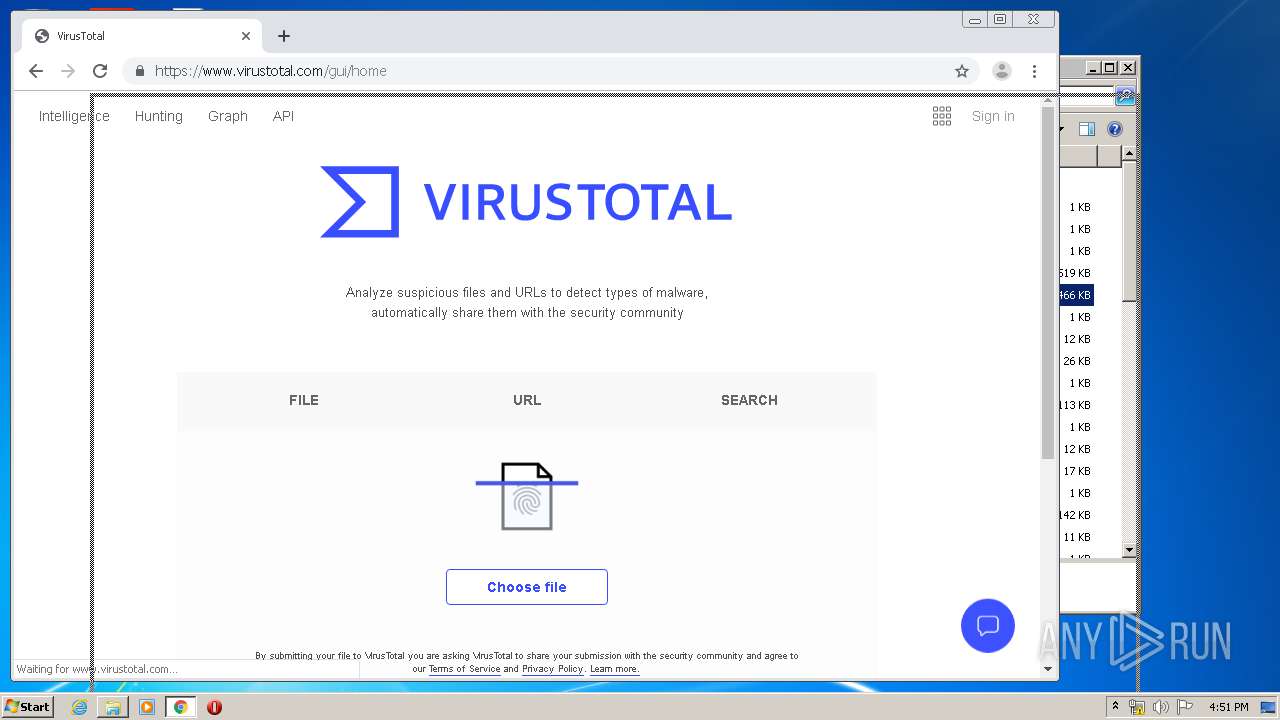This screenshot has height=720, width=1280.
Task: Switch to the URL tab
Action: coord(527,400)
